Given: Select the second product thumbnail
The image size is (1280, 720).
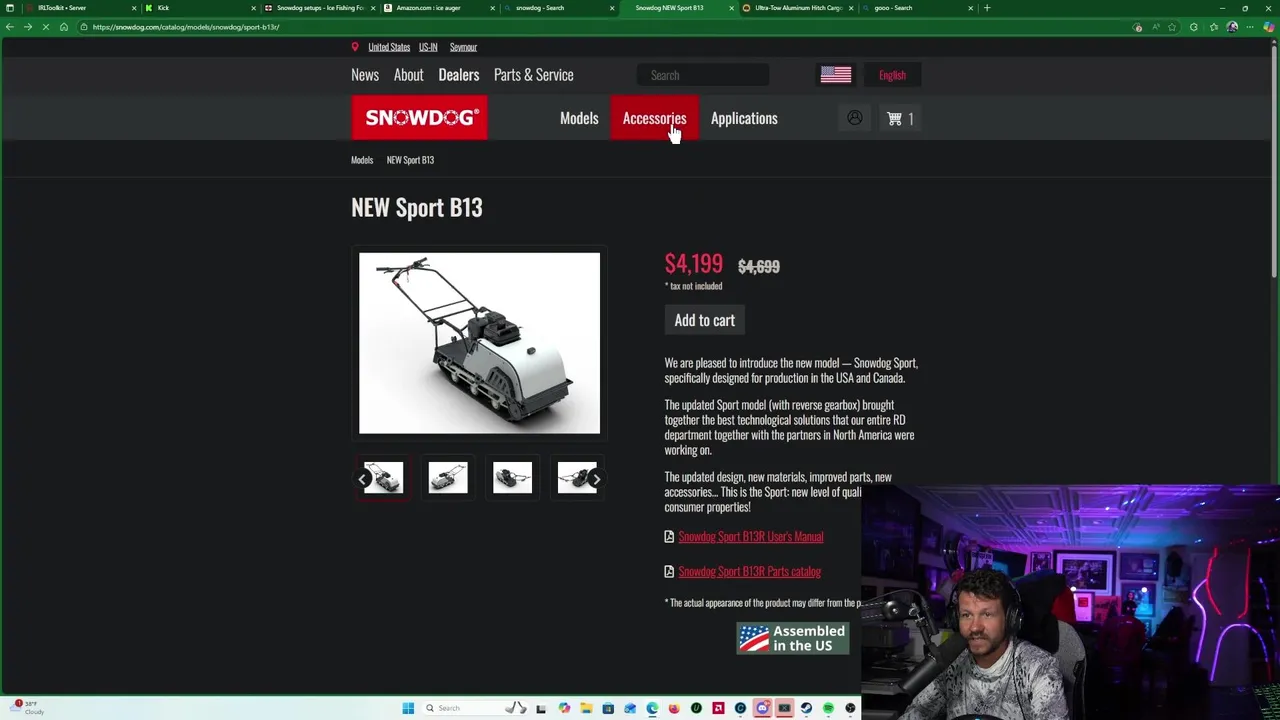Looking at the screenshot, I should 448,478.
